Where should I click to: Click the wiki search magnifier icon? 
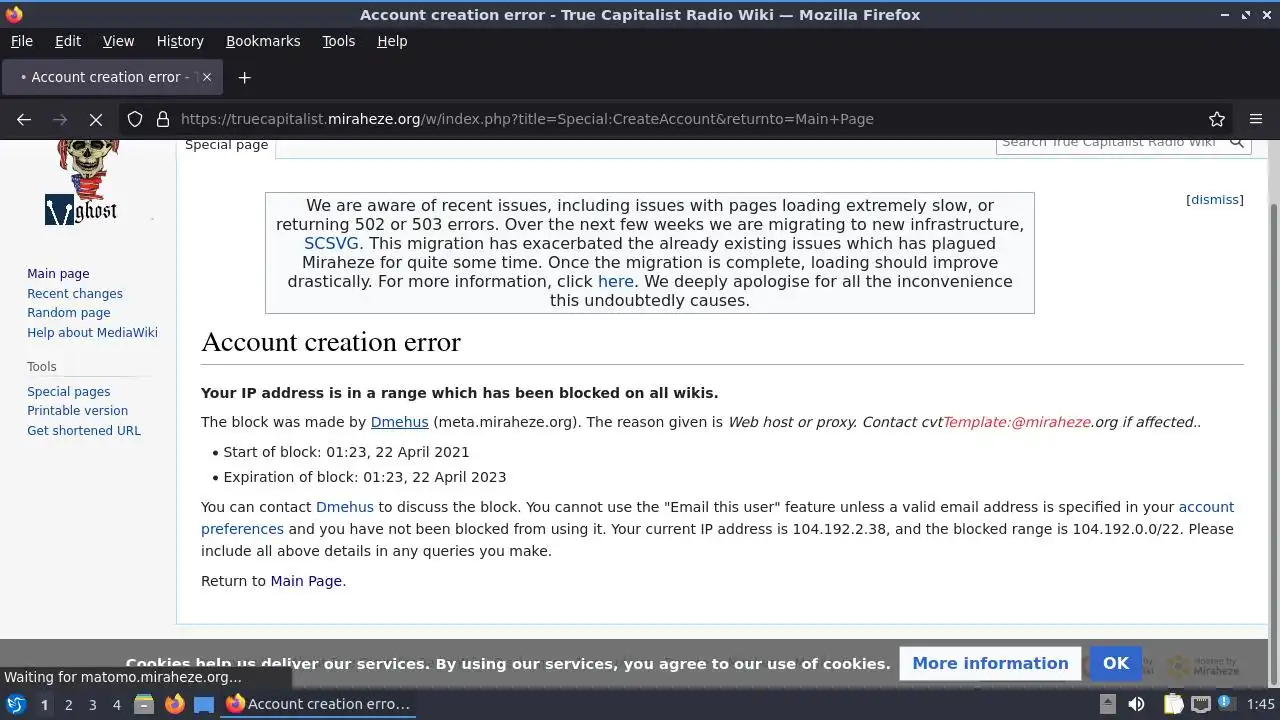click(1237, 142)
